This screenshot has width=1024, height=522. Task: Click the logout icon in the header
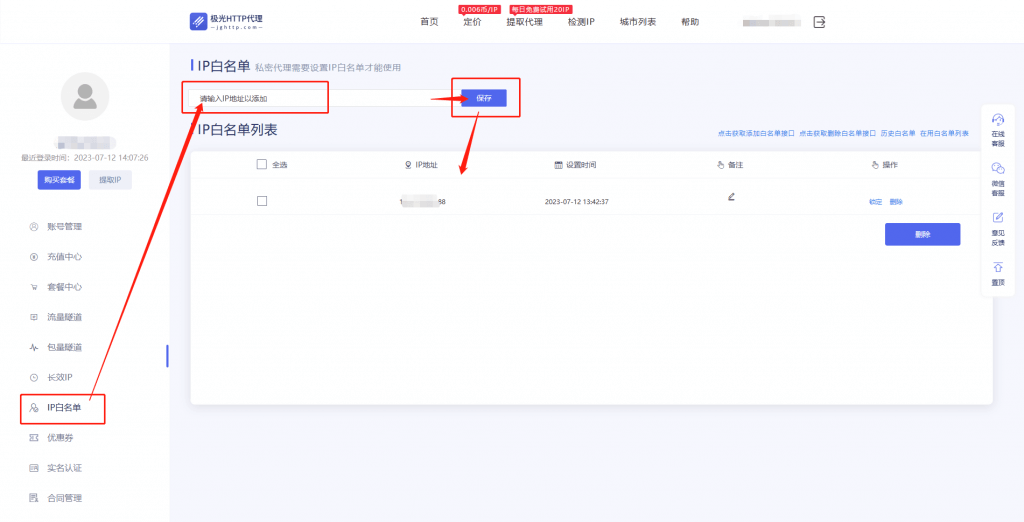(819, 22)
